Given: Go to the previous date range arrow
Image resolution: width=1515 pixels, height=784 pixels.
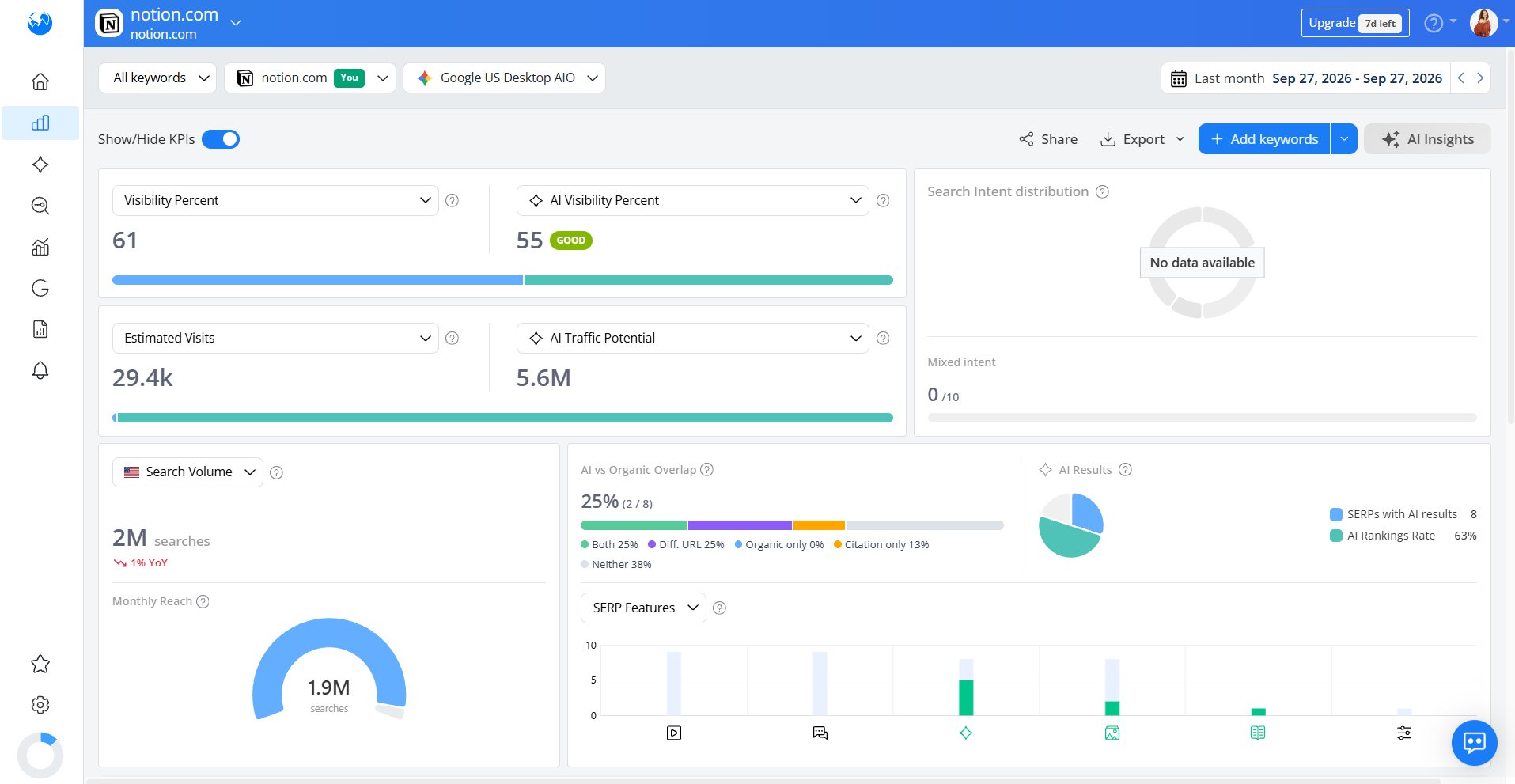Looking at the screenshot, I should tap(1461, 78).
